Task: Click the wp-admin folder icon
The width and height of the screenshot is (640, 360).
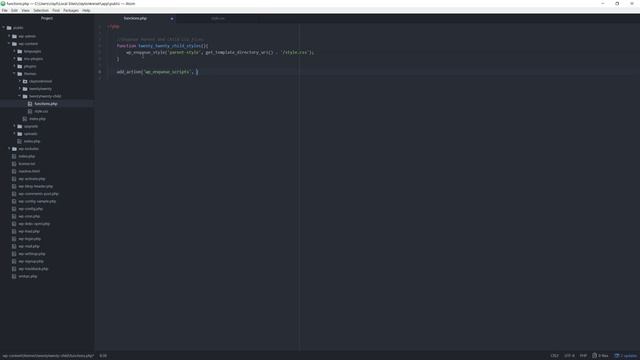Action: [14, 36]
